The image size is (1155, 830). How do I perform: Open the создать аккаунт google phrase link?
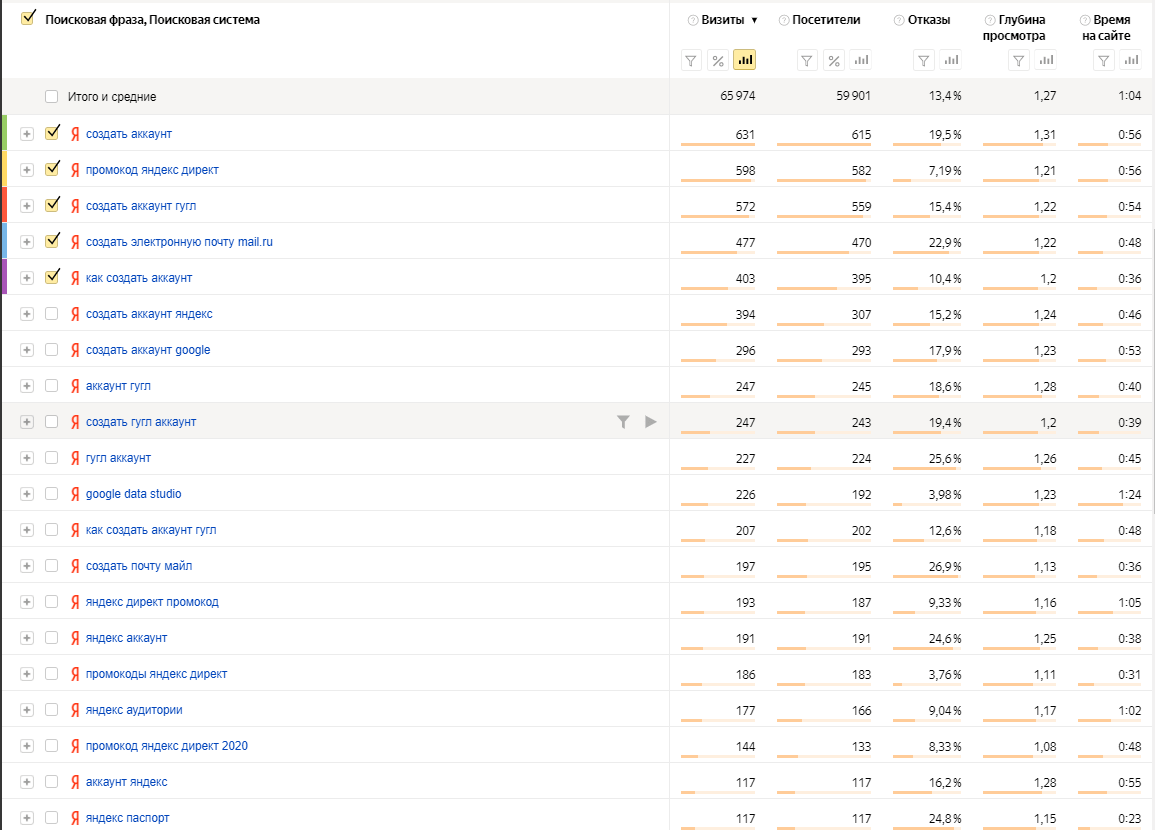148,351
